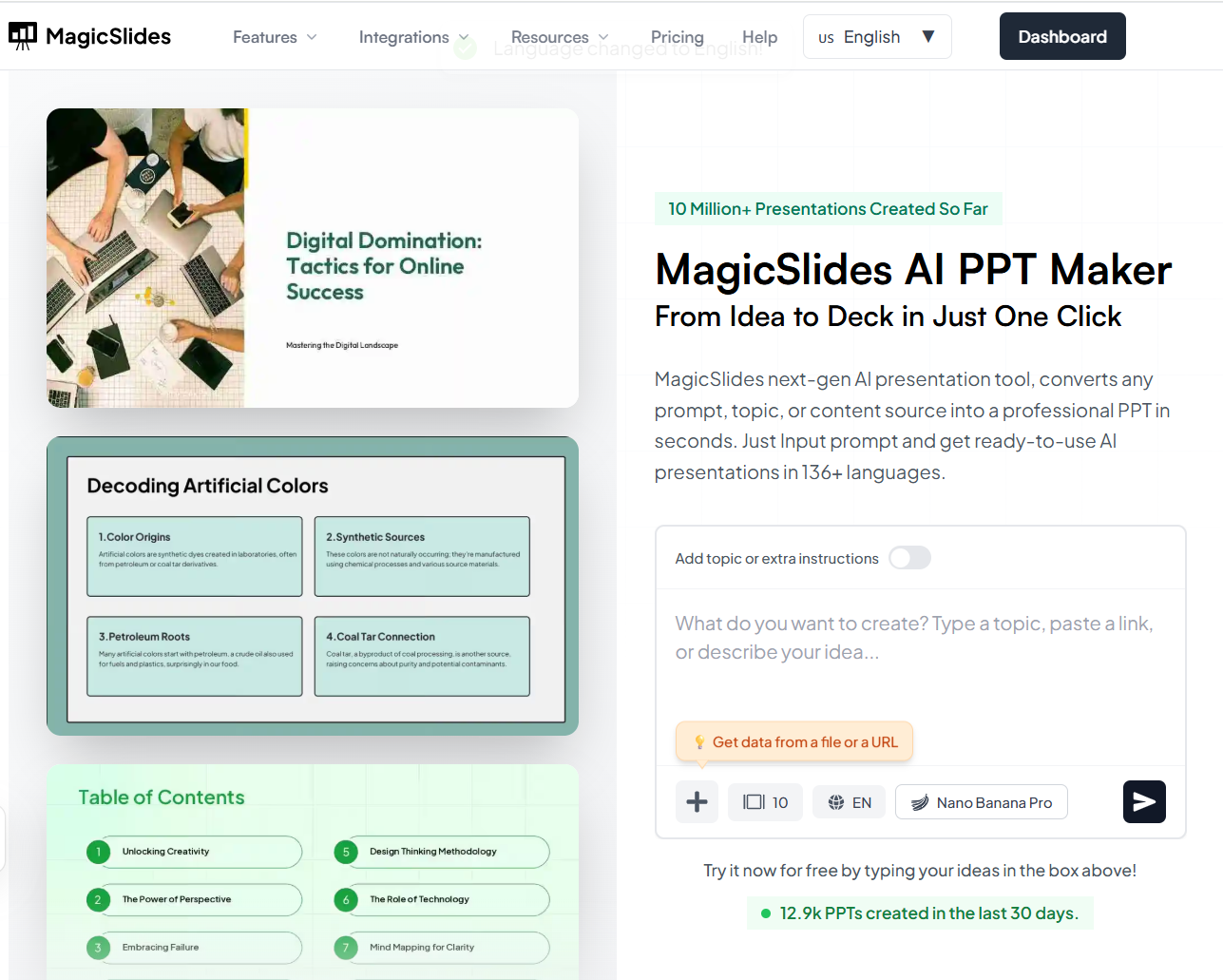Expand the Integrations menu
The image size is (1223, 980).
[x=414, y=37]
